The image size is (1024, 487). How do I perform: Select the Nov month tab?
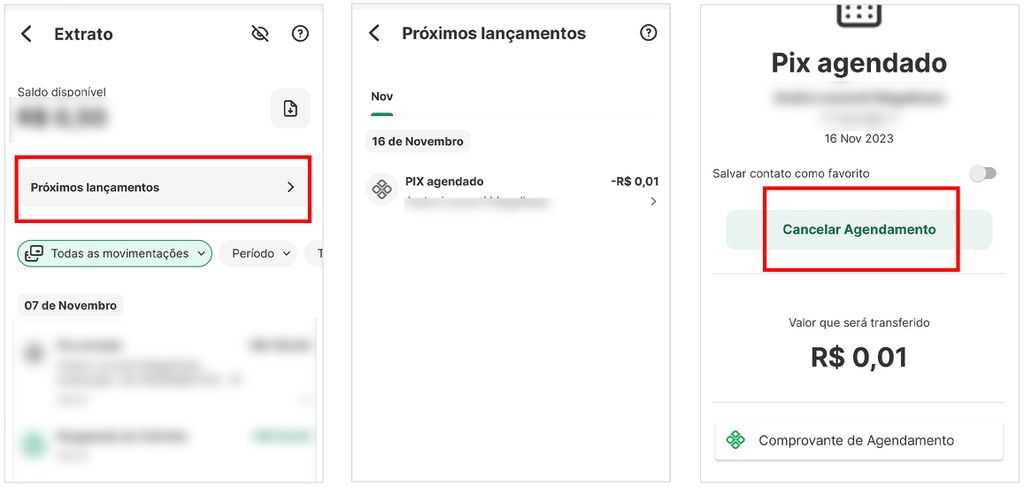click(x=382, y=97)
